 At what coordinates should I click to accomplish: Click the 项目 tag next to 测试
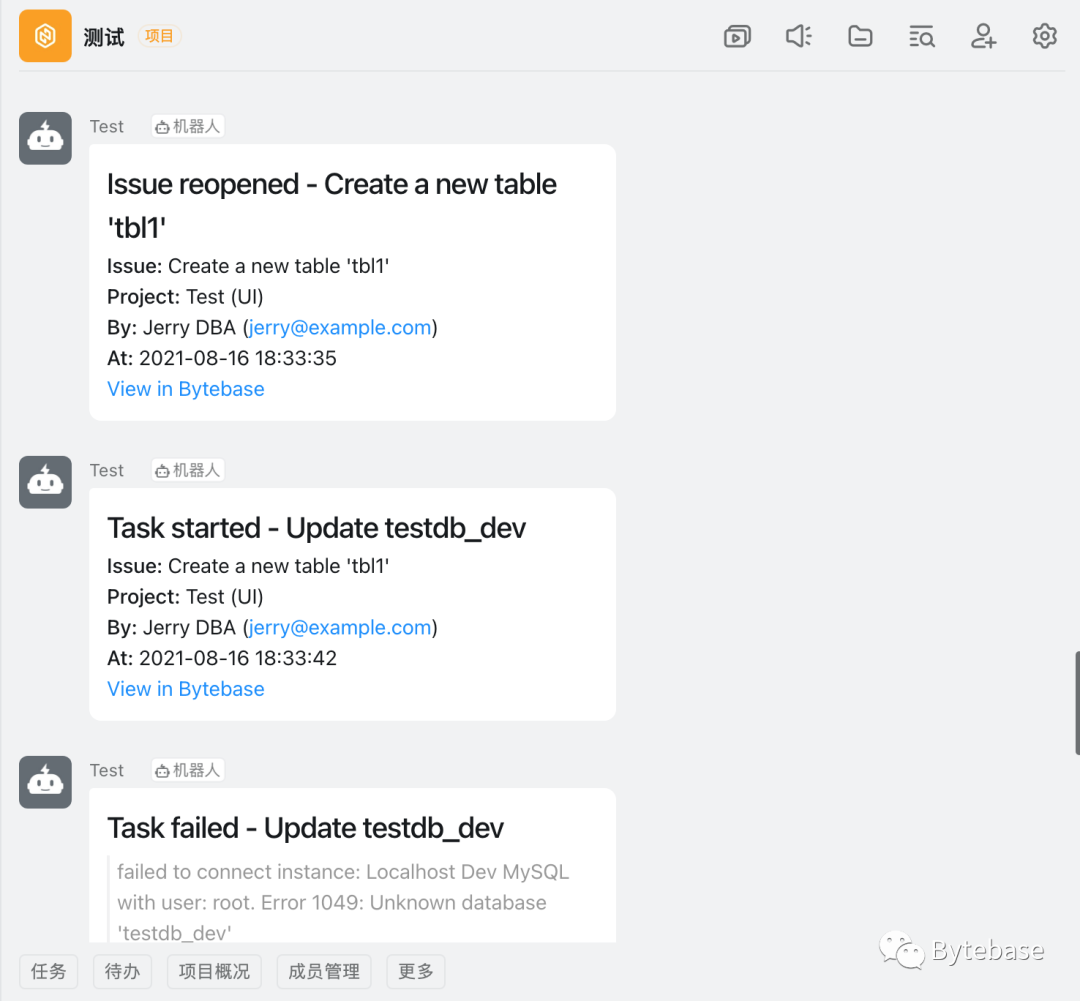tap(159, 36)
